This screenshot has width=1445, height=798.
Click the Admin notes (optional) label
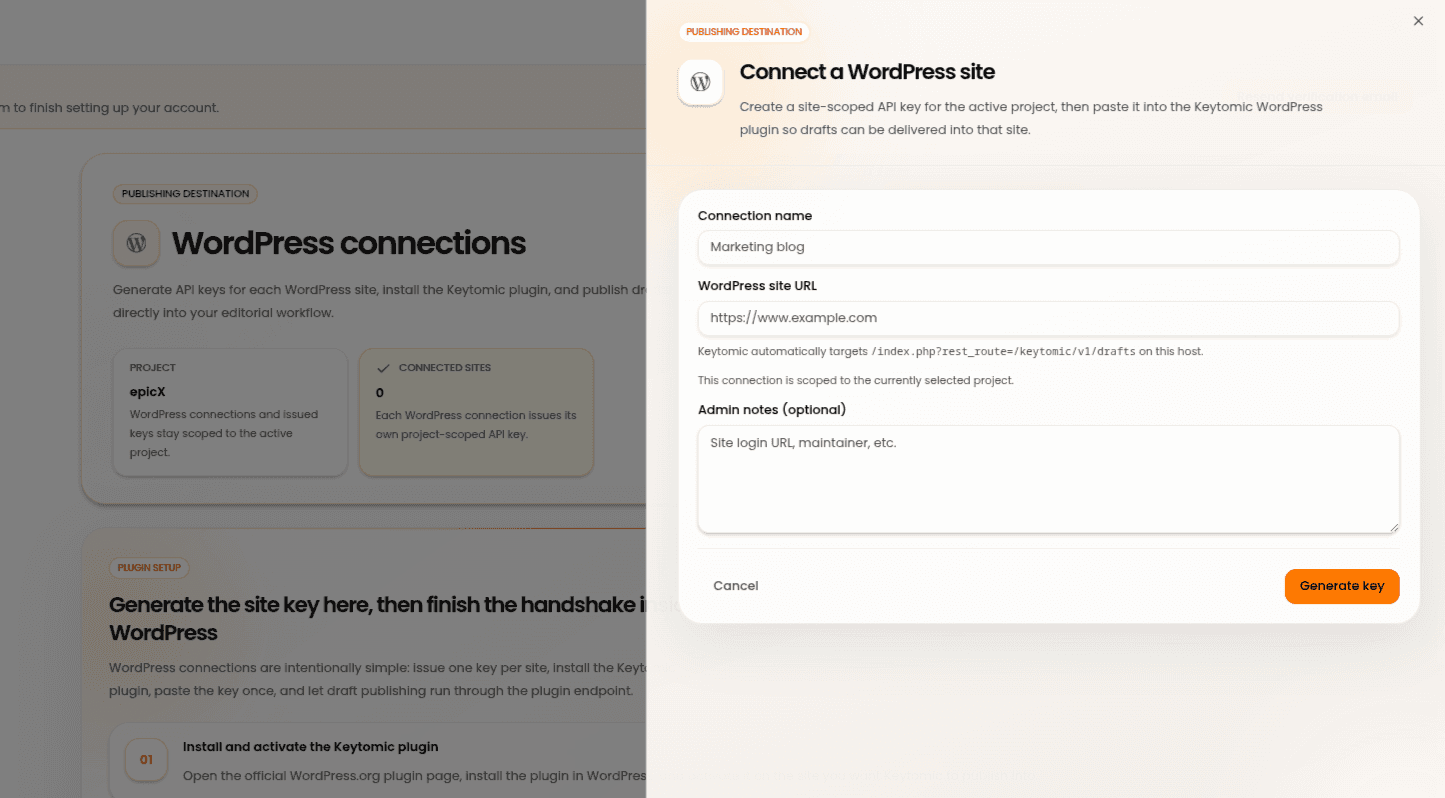(x=772, y=409)
